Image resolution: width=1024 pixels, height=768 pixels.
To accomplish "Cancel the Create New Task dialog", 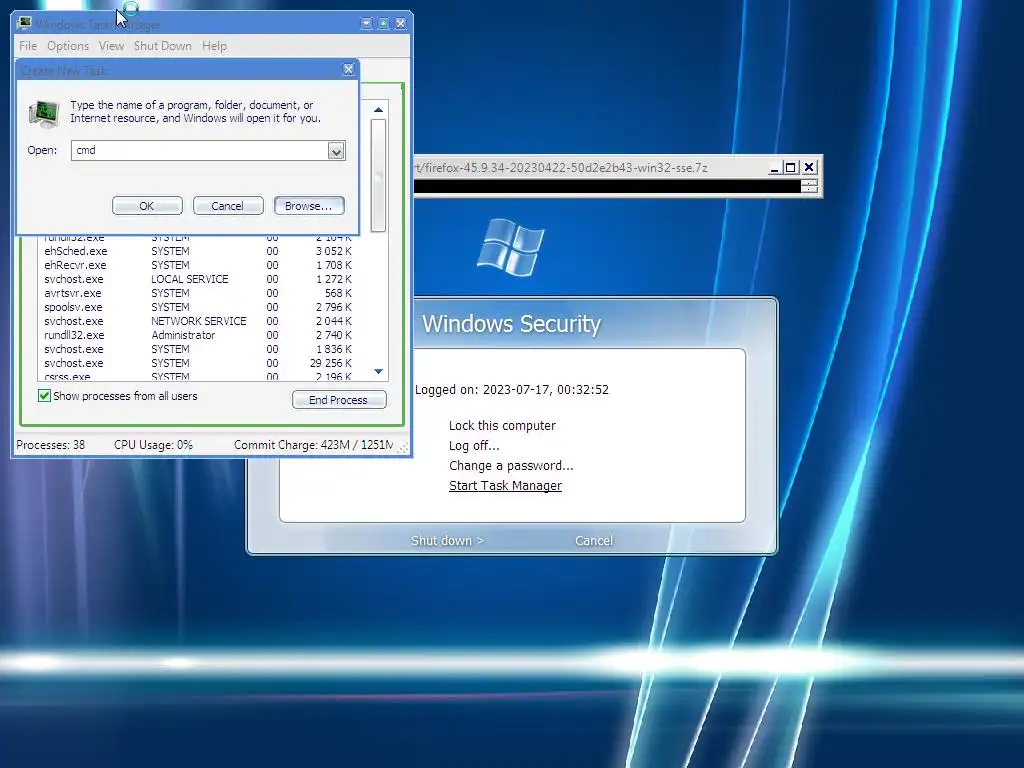I will point(227,206).
